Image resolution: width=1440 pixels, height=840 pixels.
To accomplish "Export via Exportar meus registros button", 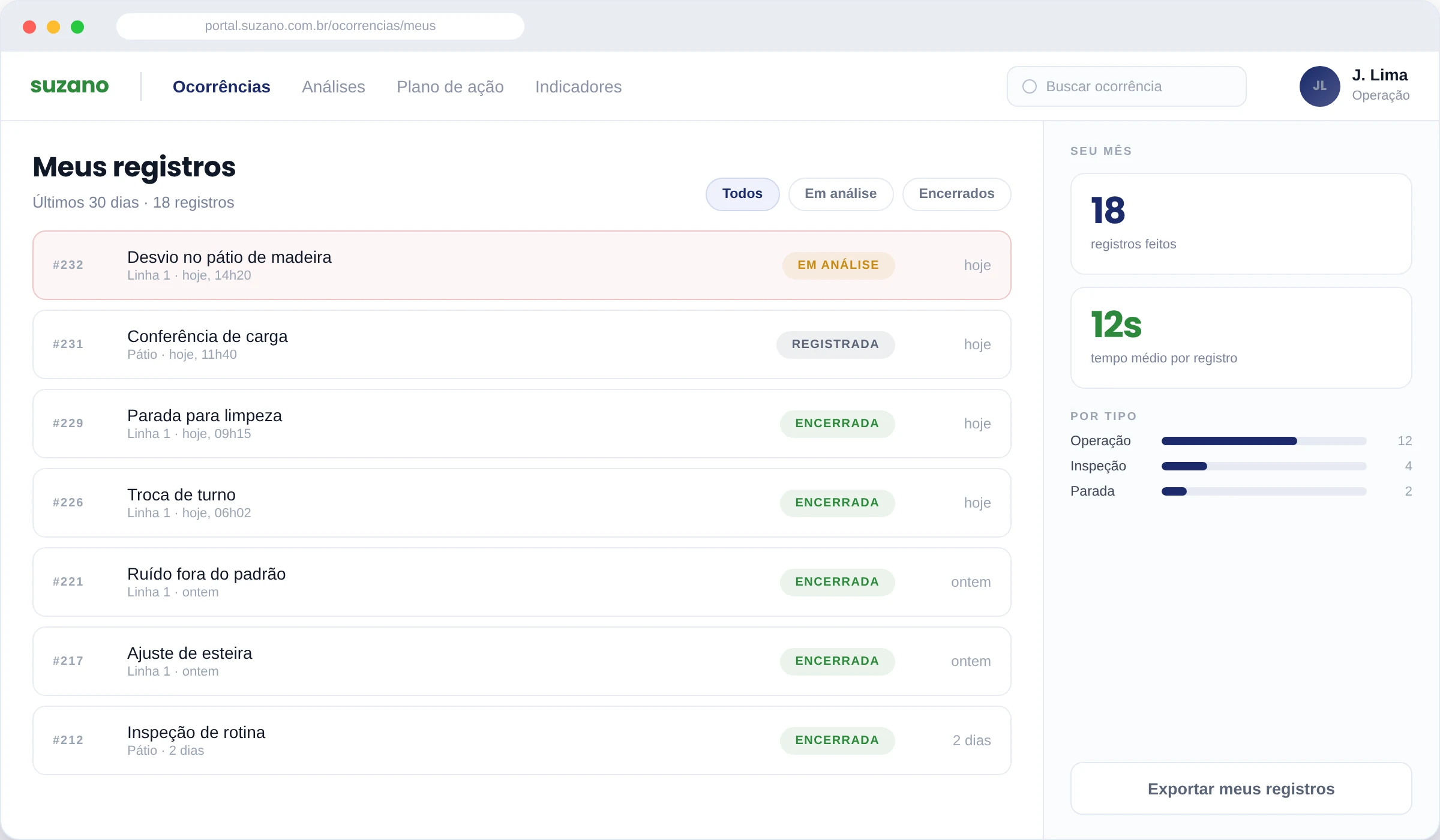I will (1241, 788).
